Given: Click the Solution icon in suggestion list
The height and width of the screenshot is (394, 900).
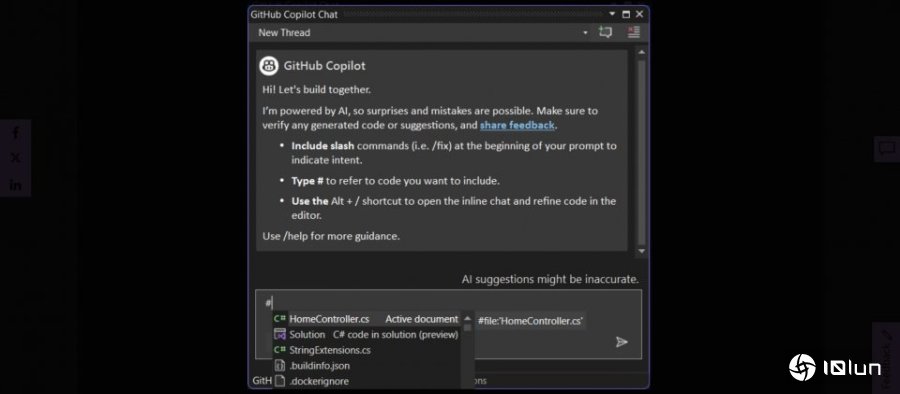Looking at the screenshot, I should pyautogui.click(x=280, y=334).
